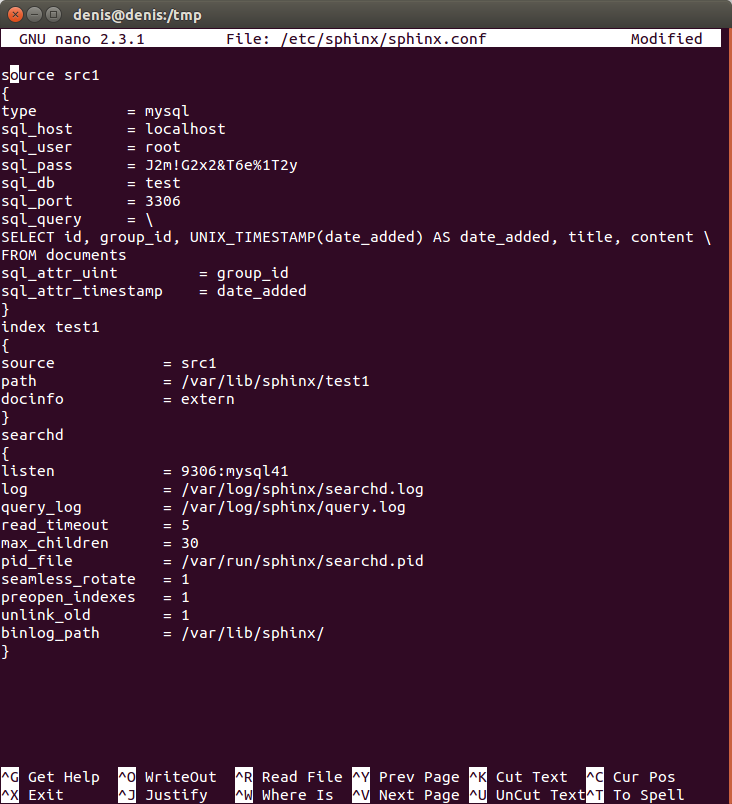Screen dimensions: 732x804
Task: Click the localhost value of sql_host
Action: (x=186, y=129)
